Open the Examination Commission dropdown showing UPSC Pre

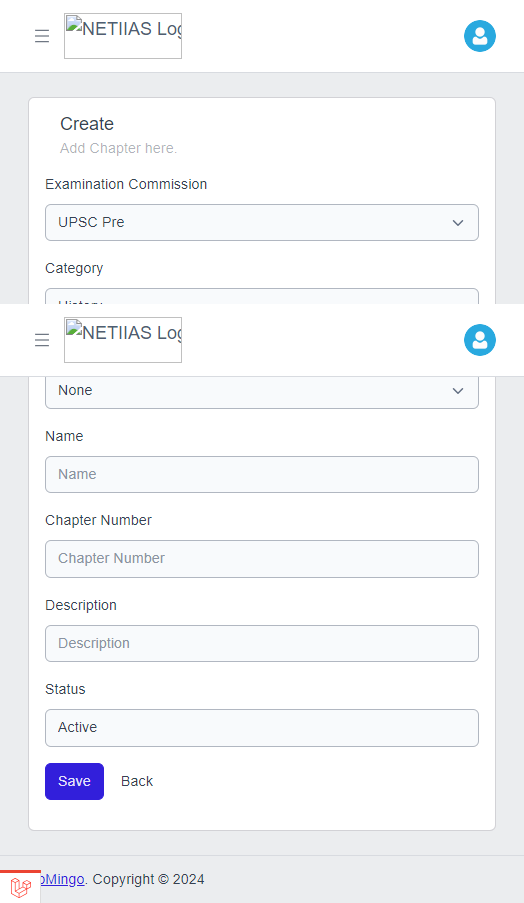tap(262, 222)
